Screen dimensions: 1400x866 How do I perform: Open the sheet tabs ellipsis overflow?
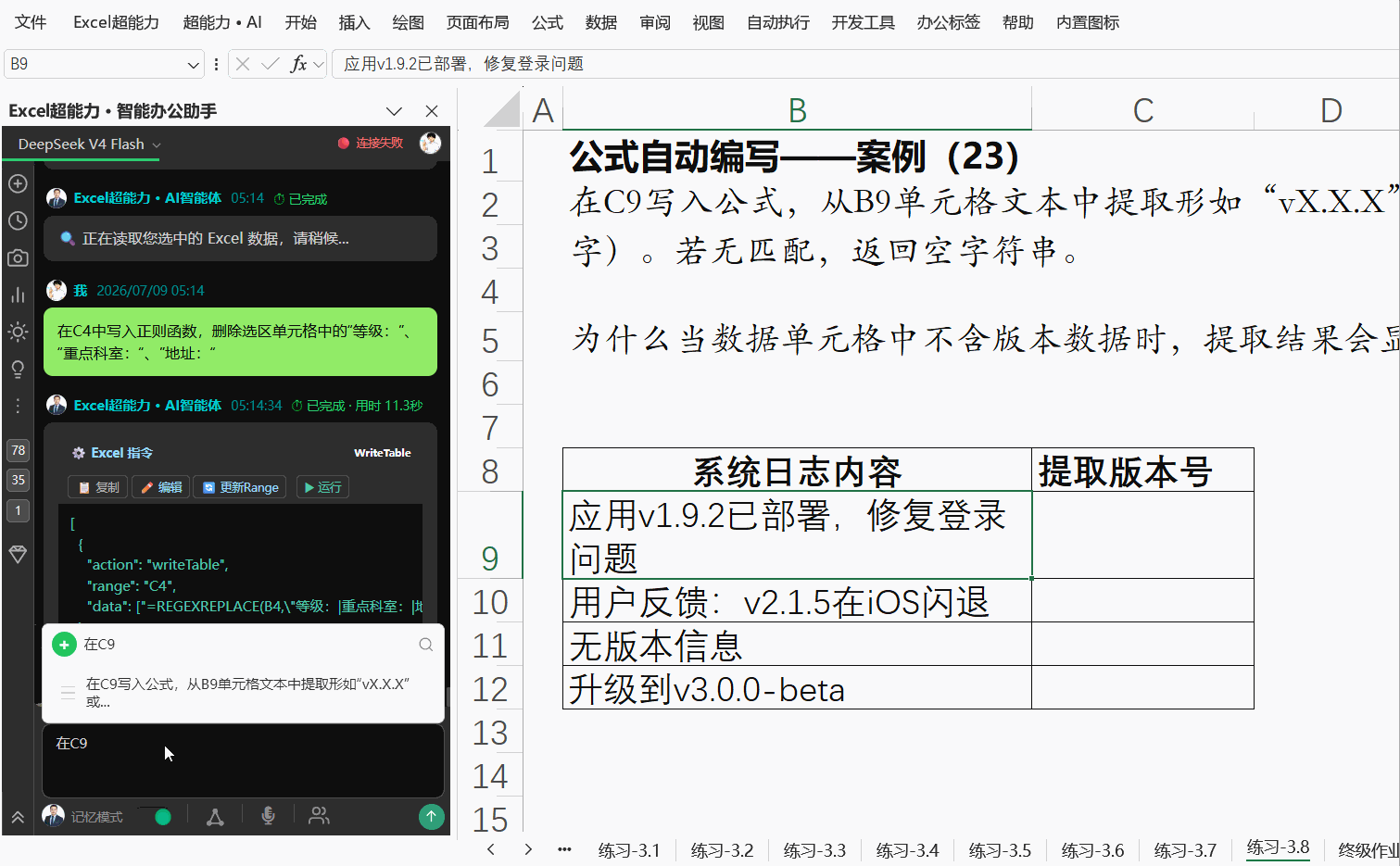click(564, 849)
